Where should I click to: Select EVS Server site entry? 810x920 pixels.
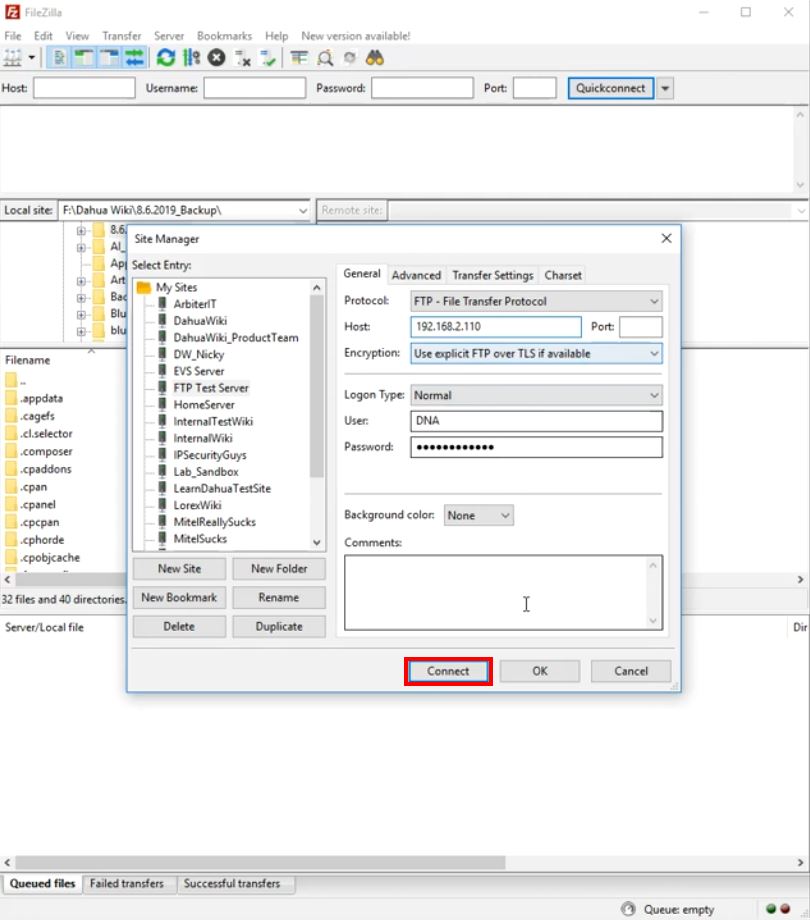(199, 371)
